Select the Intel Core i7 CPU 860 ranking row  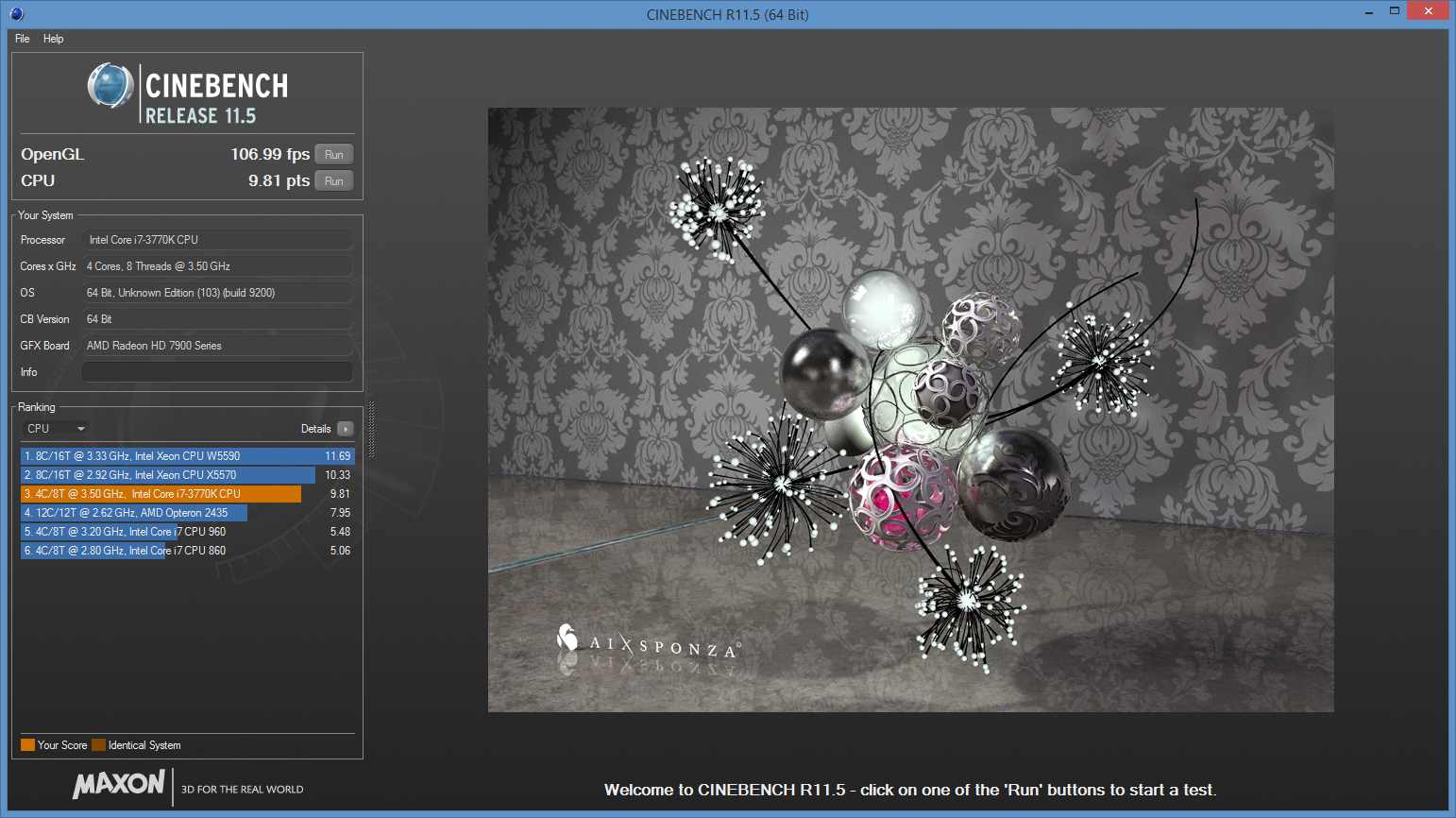(187, 551)
